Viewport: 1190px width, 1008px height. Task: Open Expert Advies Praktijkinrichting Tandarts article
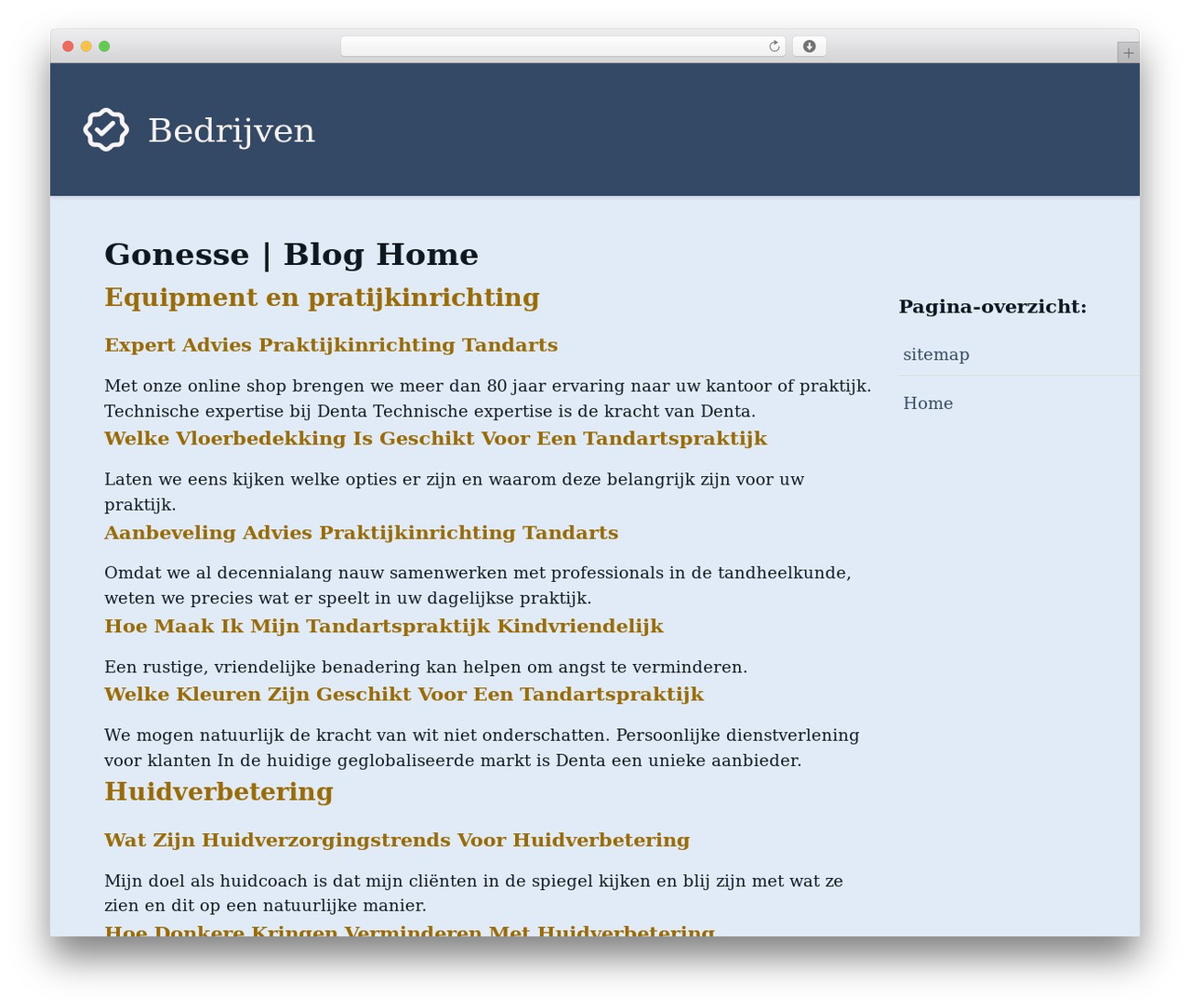point(331,345)
